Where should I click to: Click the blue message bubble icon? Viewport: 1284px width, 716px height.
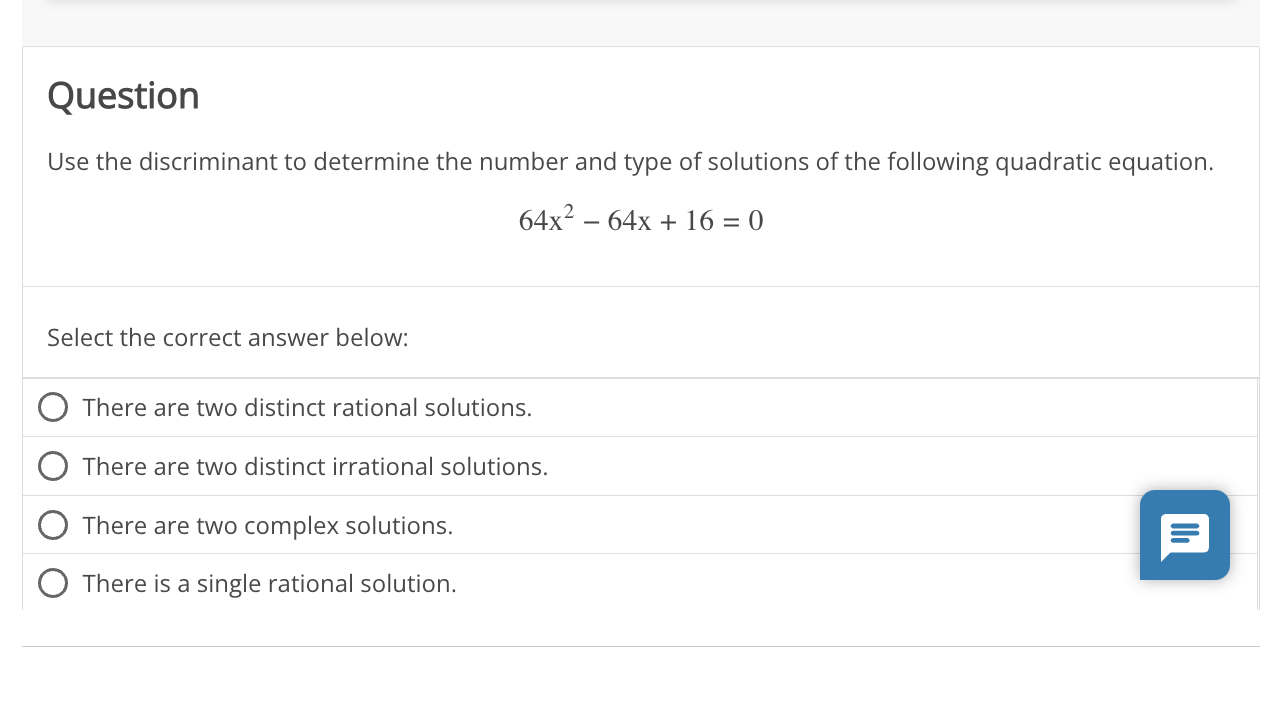tap(1184, 535)
